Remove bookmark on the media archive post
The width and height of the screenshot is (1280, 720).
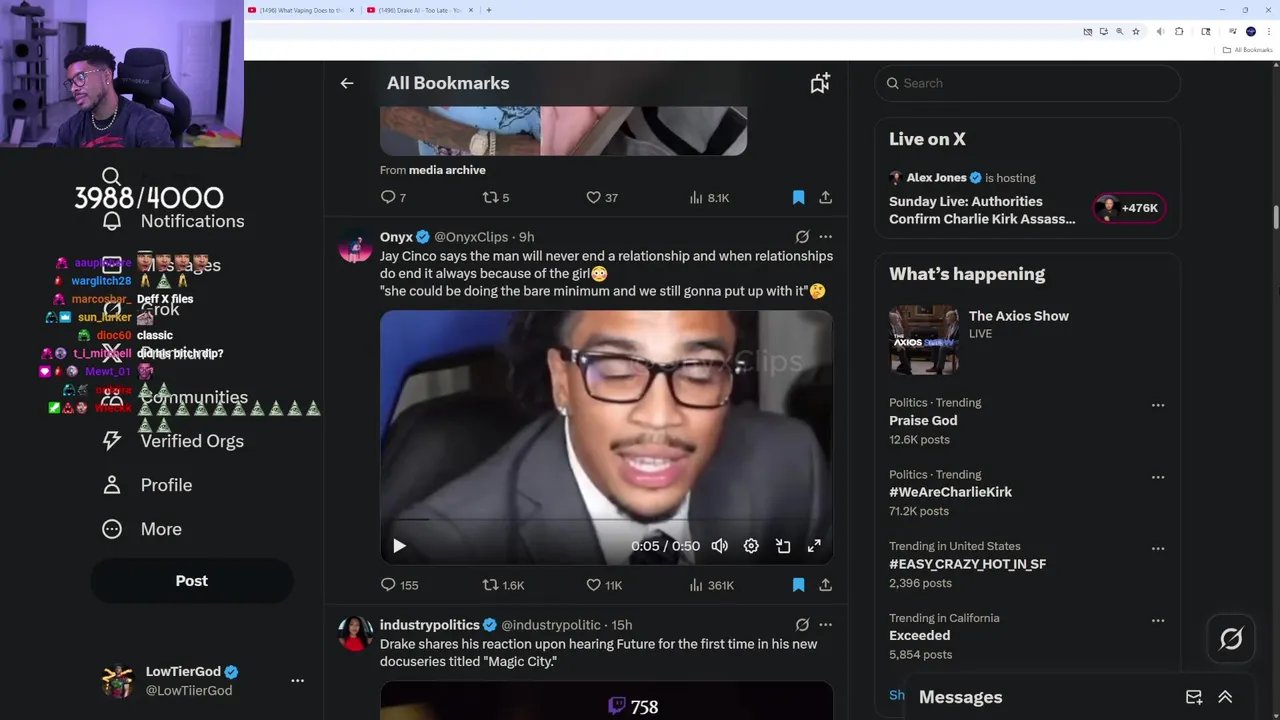click(x=798, y=198)
